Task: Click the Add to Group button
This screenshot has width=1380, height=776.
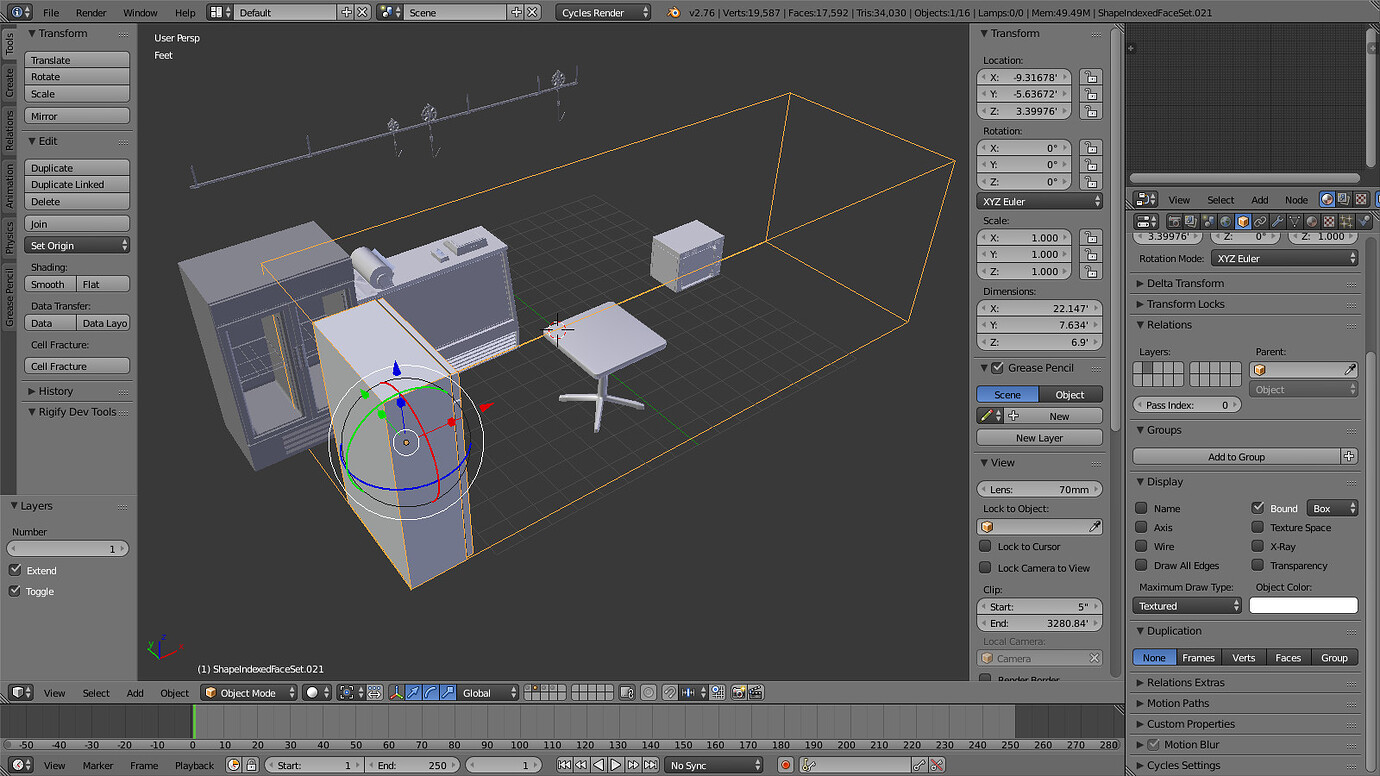Action: (x=1236, y=456)
